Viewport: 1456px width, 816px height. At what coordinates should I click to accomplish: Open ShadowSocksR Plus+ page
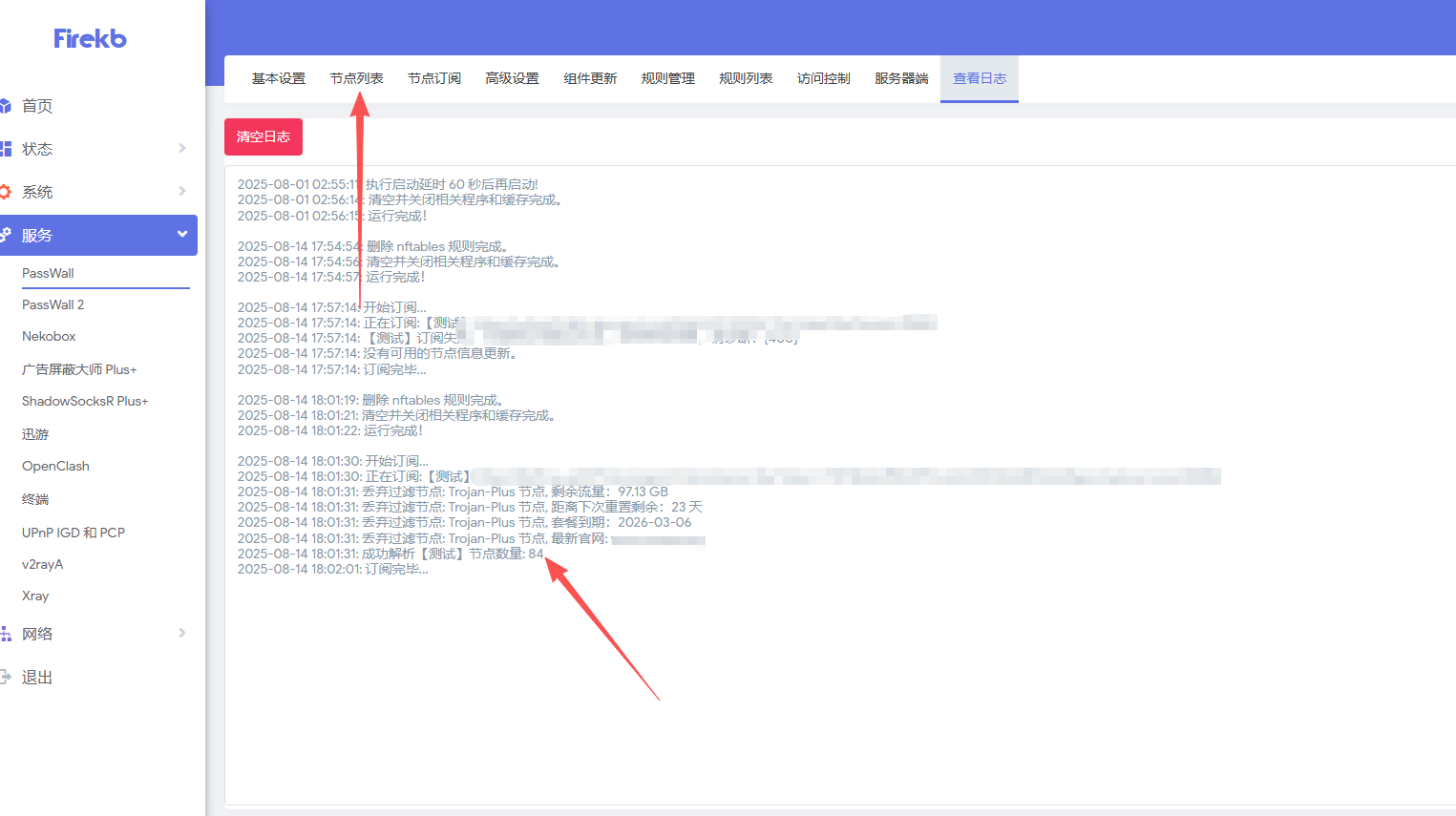85,401
